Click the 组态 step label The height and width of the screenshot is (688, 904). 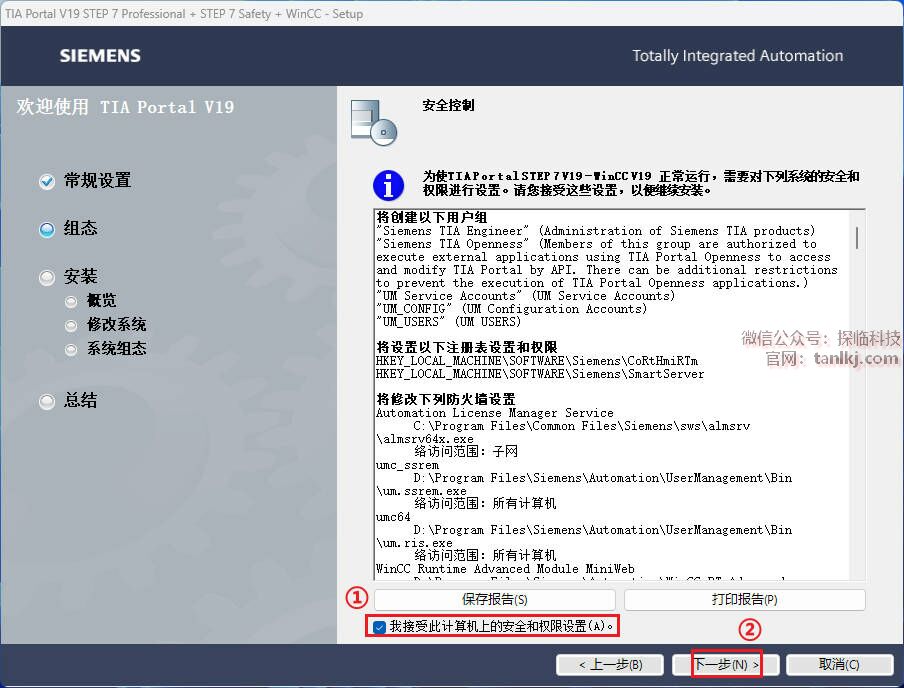coord(81,228)
